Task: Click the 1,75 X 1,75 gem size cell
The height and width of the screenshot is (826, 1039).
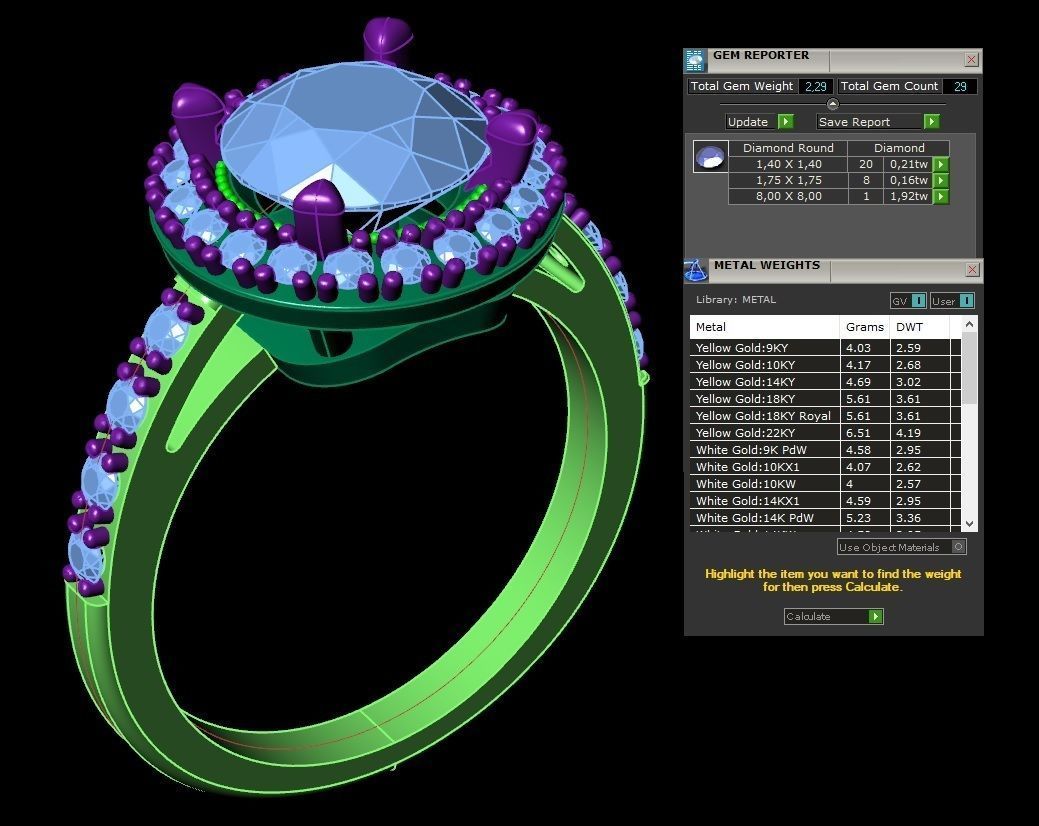Action: pos(789,180)
